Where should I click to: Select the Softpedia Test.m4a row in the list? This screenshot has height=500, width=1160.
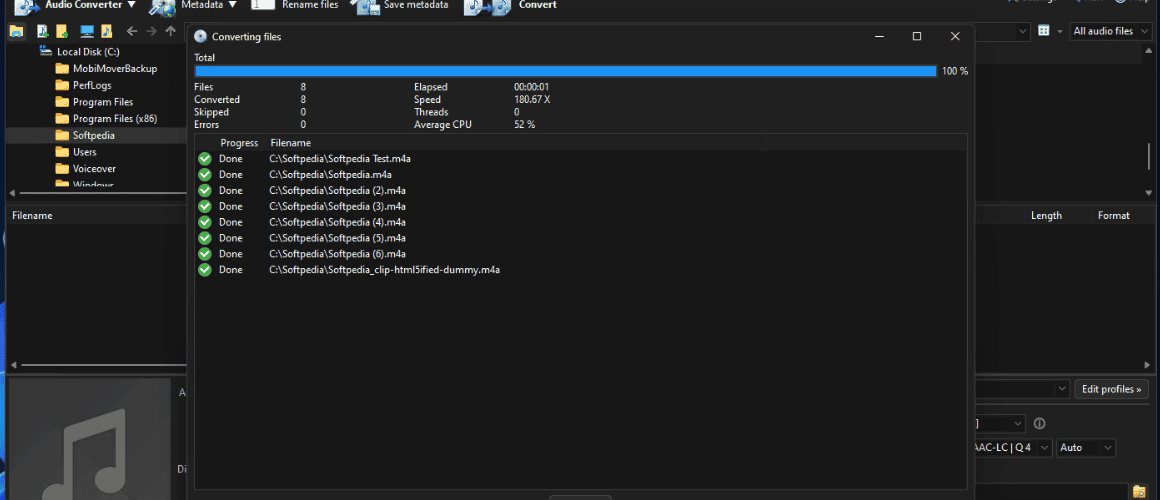point(580,158)
